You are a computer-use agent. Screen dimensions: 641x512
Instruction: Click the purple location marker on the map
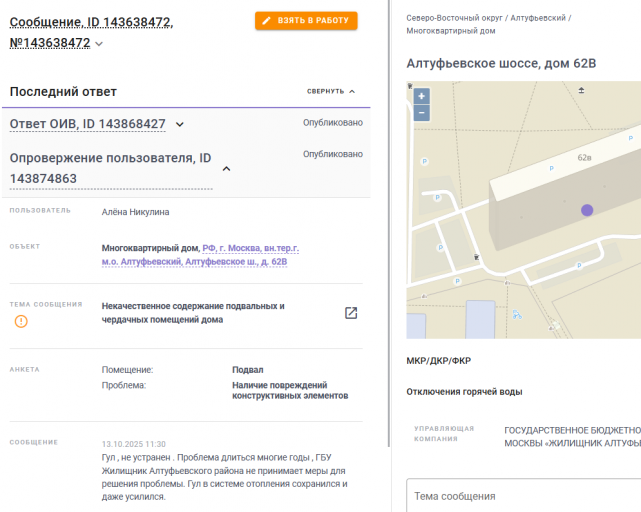pos(587,210)
